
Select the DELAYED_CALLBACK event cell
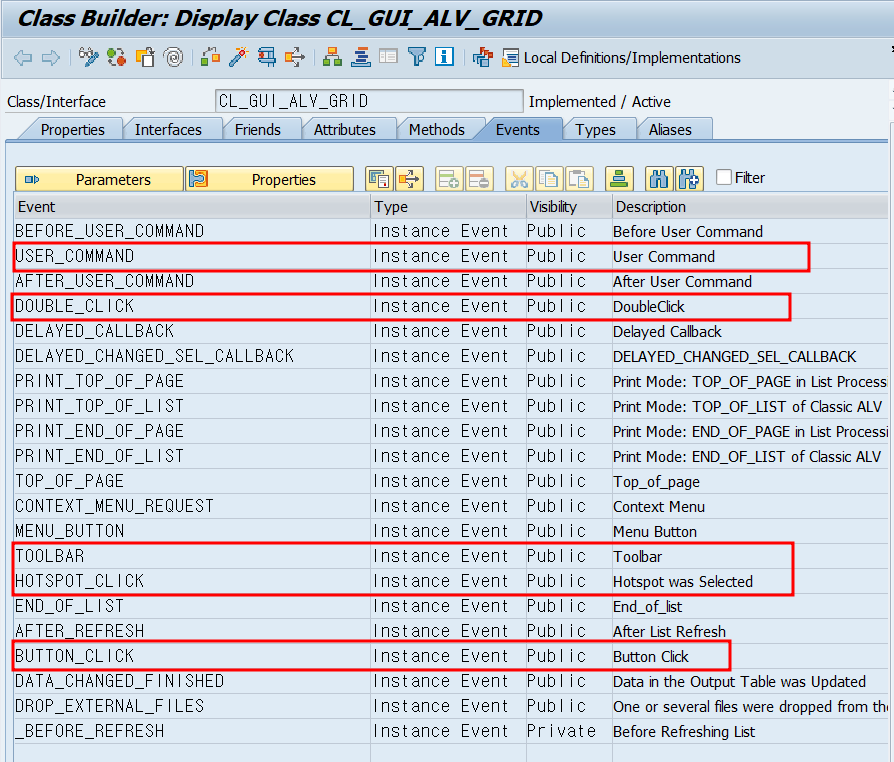[x=192, y=331]
